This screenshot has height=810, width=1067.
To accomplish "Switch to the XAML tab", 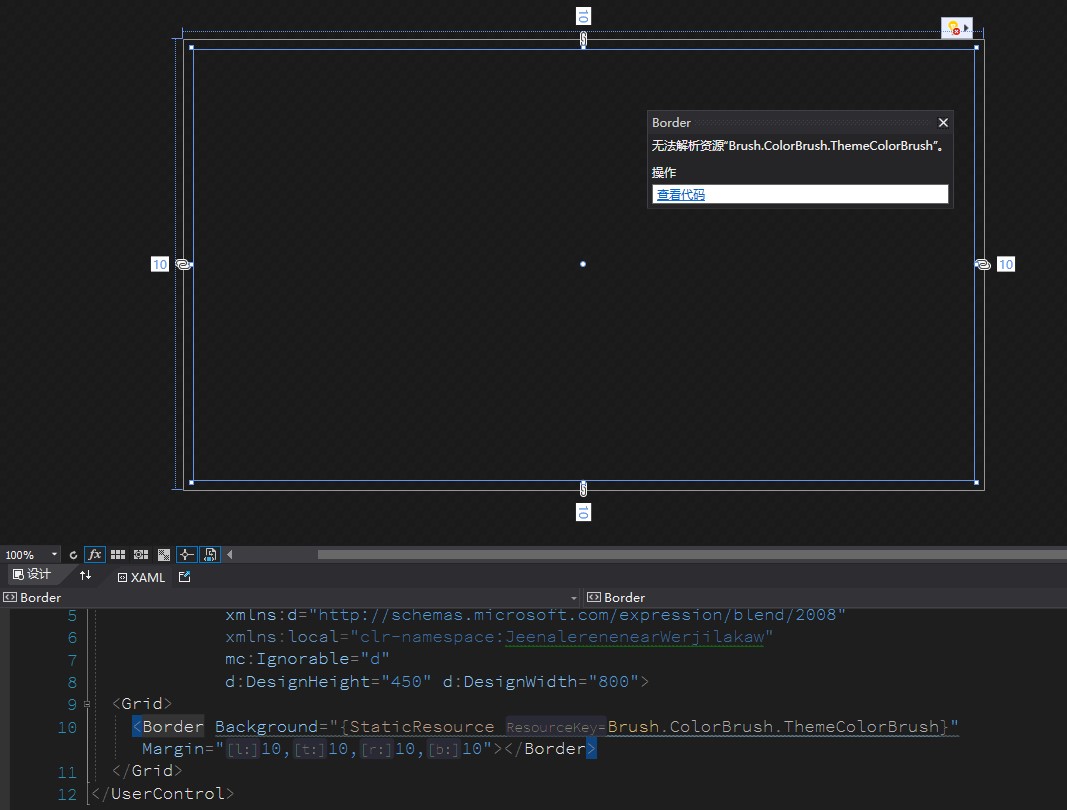I will coord(141,577).
